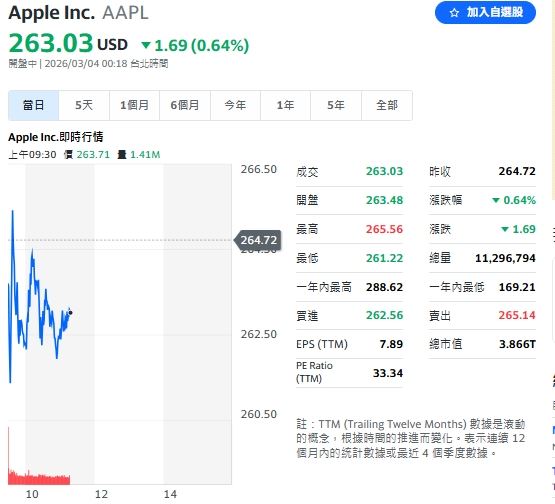Click the star icon in the watchlist button

point(454,13)
